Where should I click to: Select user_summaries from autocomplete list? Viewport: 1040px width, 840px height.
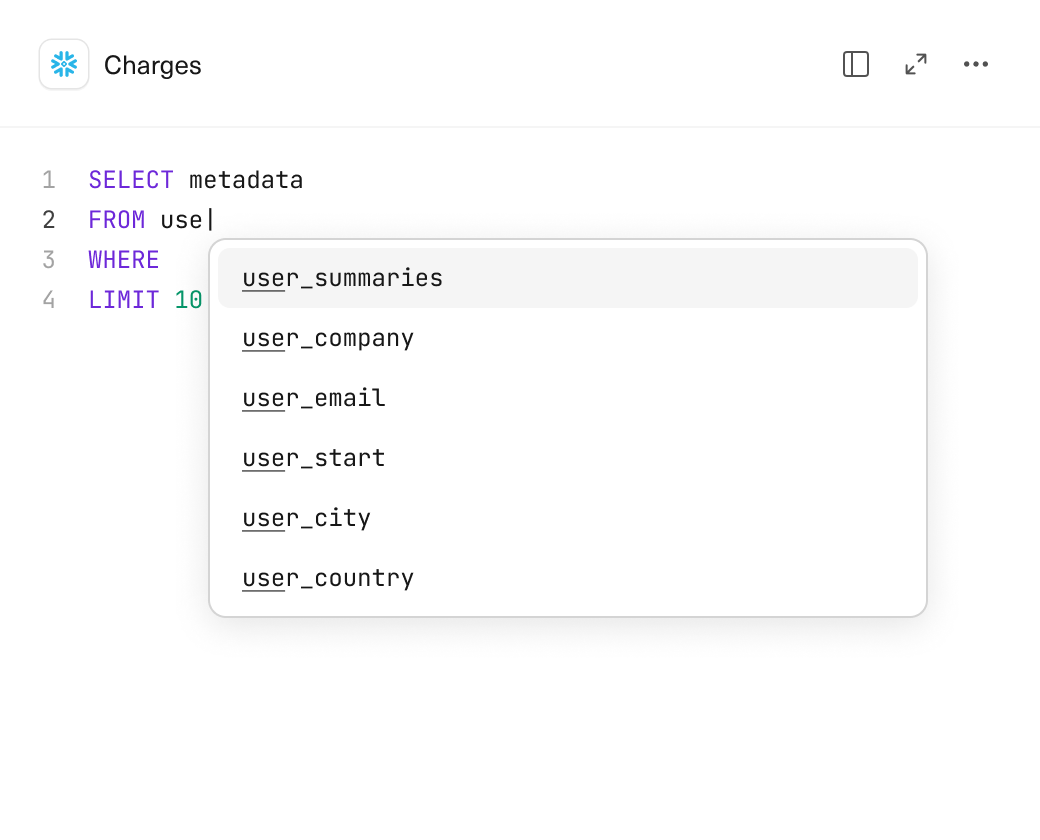tap(343, 278)
